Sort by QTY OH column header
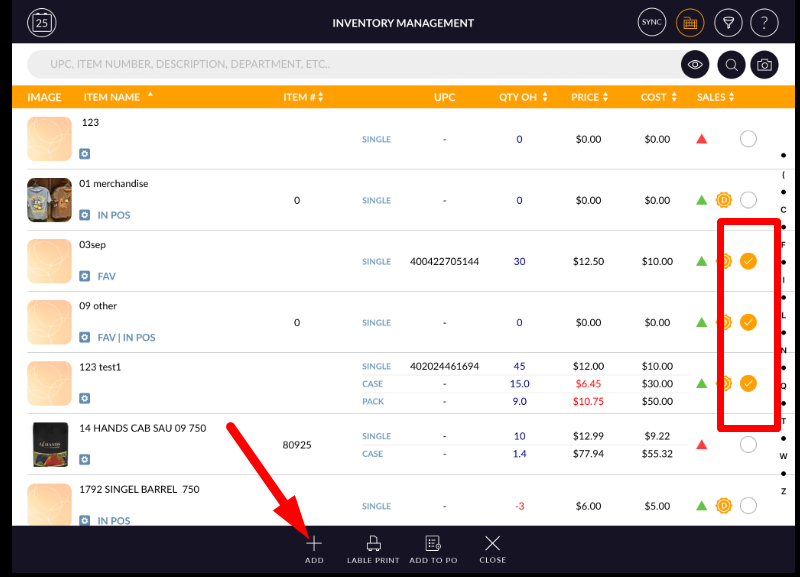This screenshot has height=577, width=800. pos(522,97)
